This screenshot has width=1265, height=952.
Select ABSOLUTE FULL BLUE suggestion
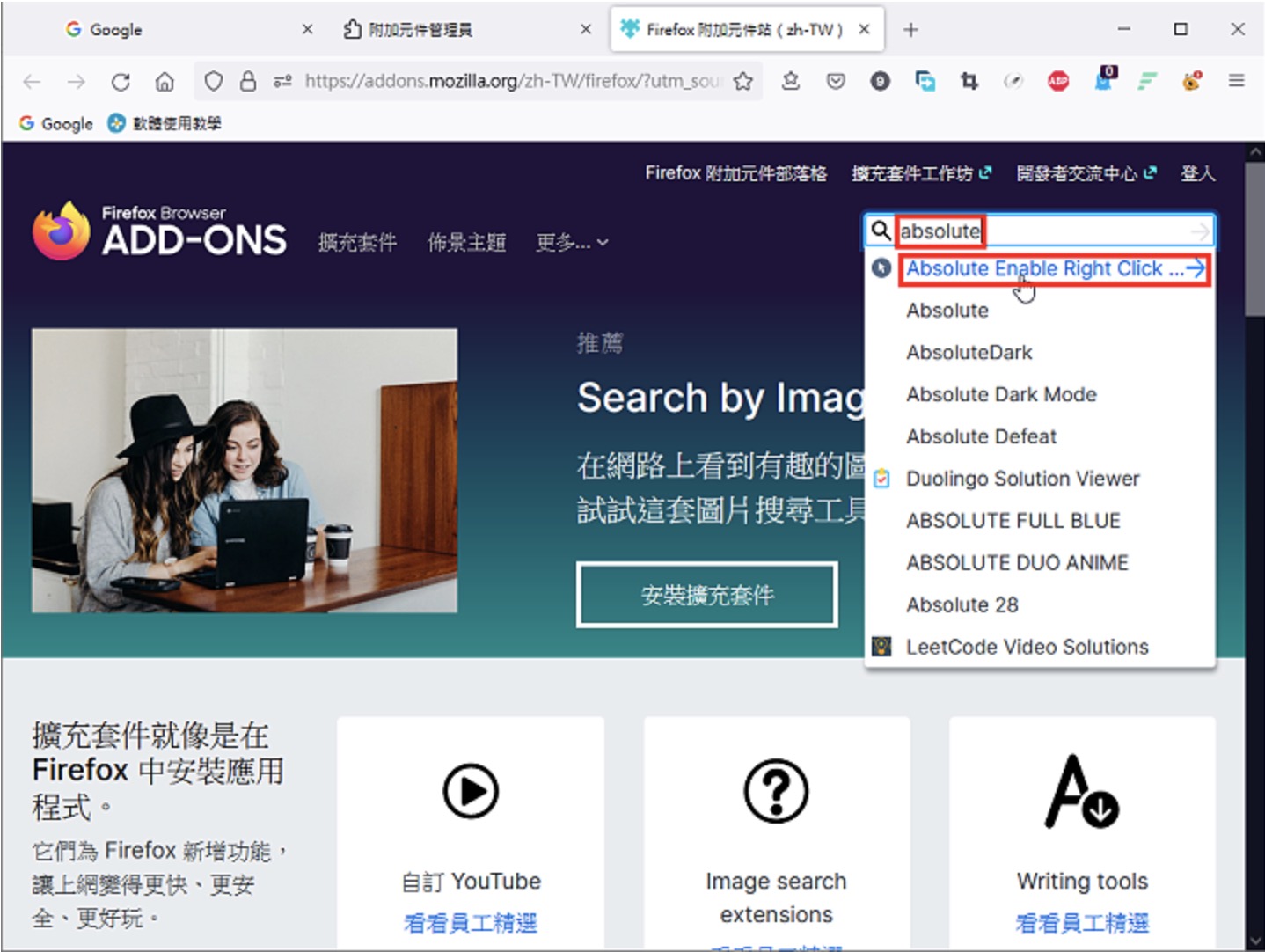(1040, 521)
